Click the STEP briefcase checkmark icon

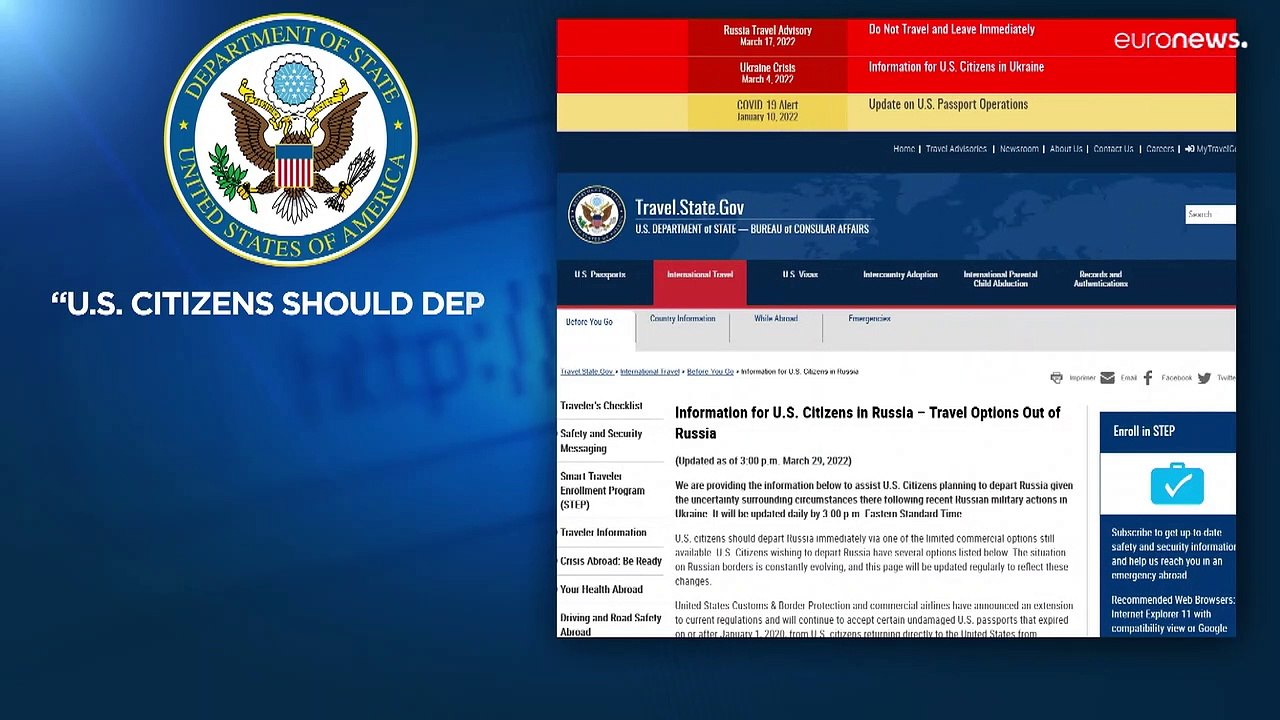point(1177,485)
